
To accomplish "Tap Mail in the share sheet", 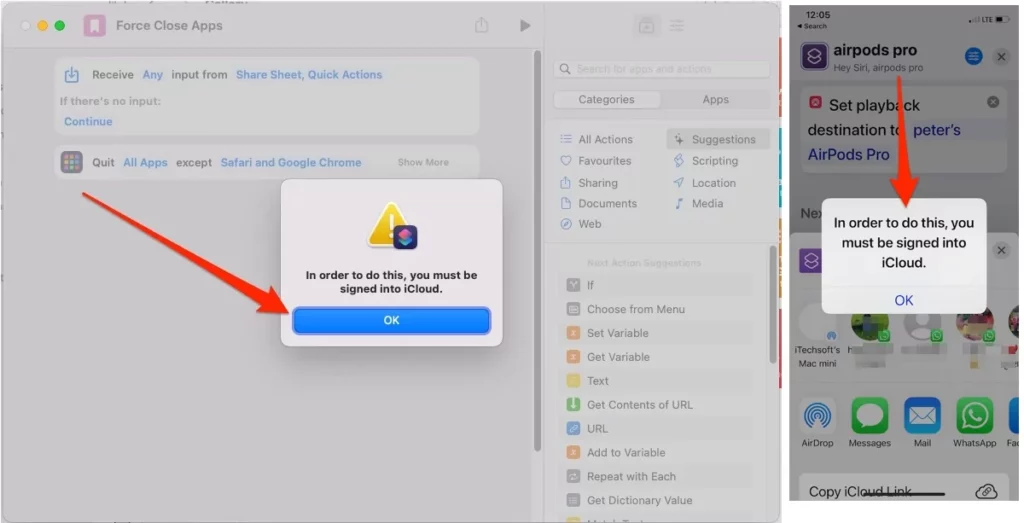I will (922, 422).
